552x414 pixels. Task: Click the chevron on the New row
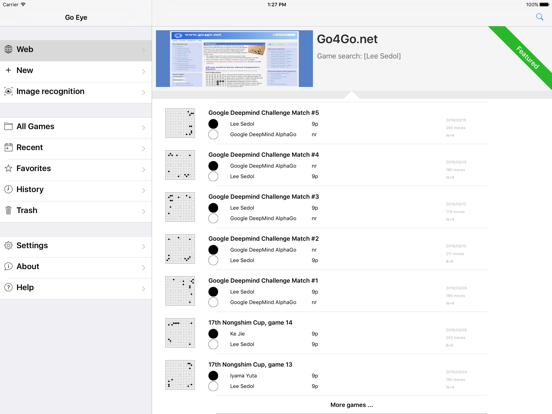pyautogui.click(x=144, y=72)
